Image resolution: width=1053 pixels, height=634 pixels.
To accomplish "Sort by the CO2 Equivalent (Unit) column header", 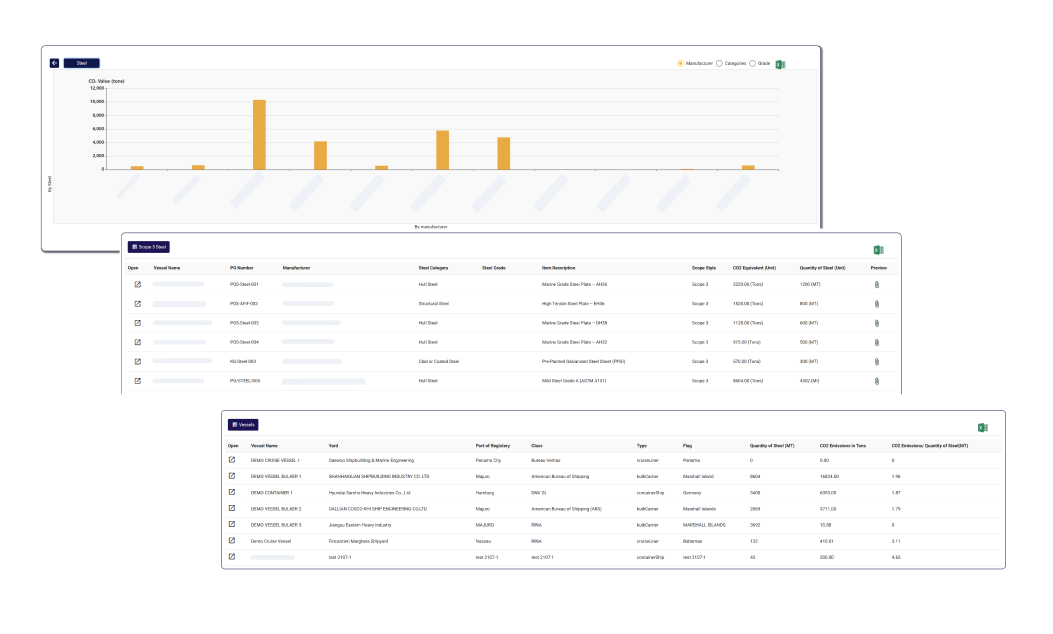I will tap(754, 268).
